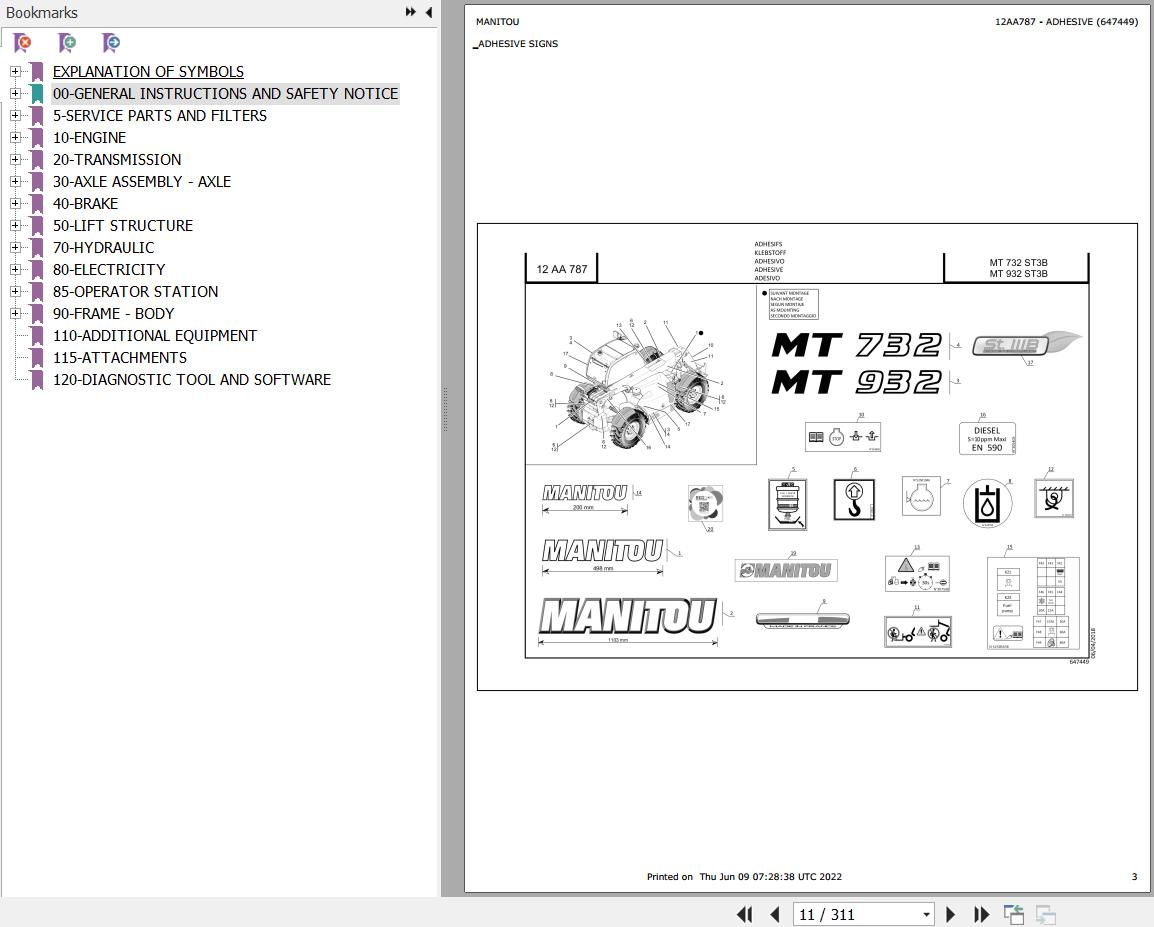Click the ADHESIVE SIGNS page heading

tap(516, 43)
